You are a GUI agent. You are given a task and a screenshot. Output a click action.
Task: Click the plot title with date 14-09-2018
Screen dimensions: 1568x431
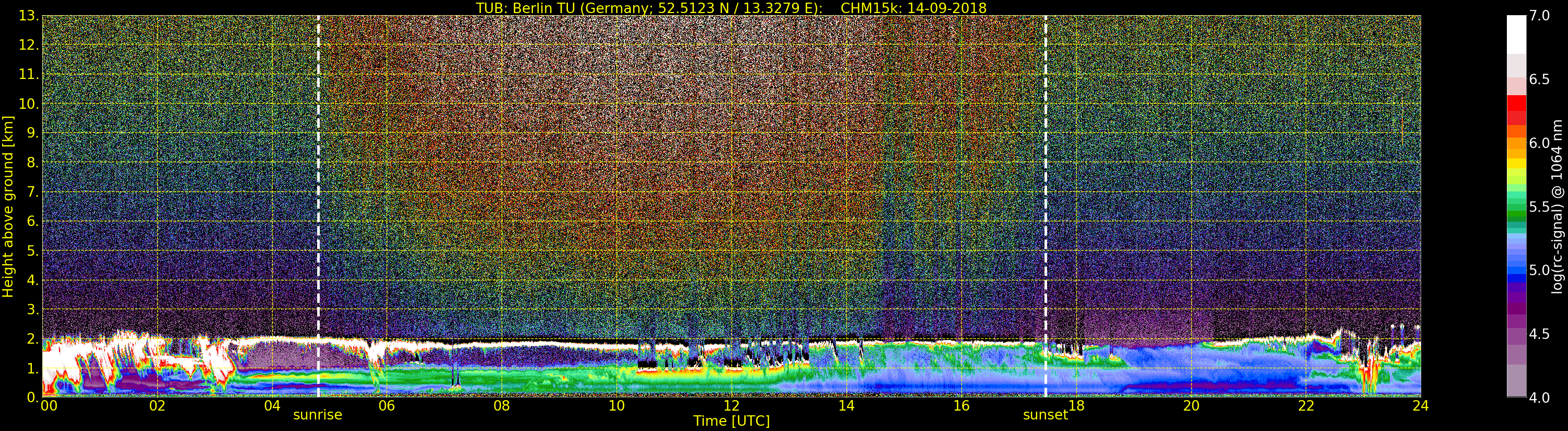pos(731,8)
